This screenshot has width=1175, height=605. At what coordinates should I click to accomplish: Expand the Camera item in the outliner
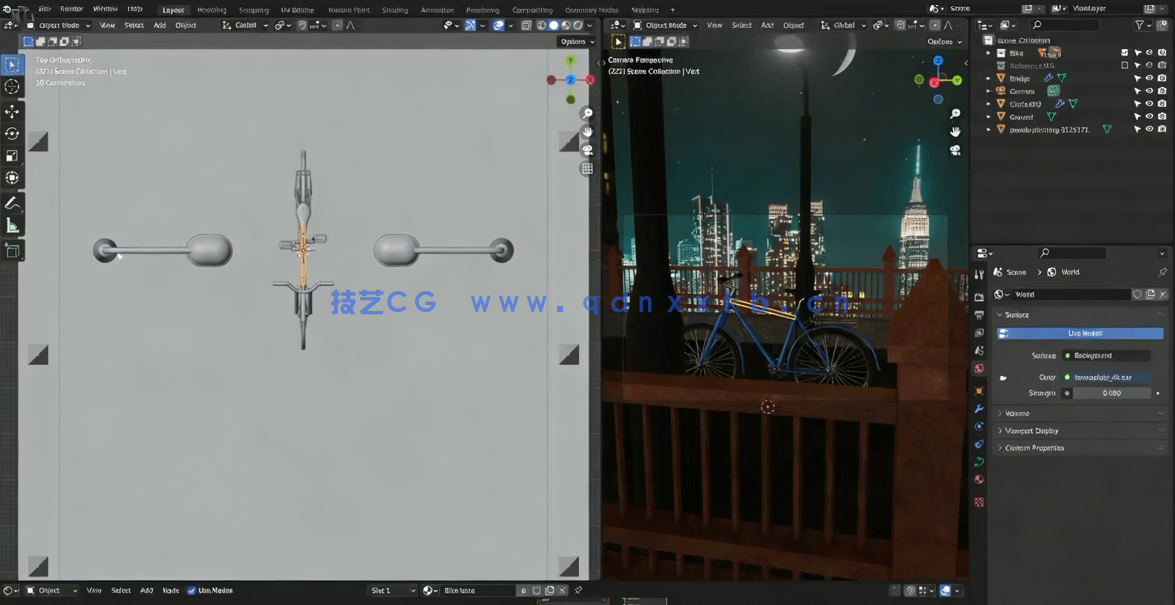click(x=987, y=90)
